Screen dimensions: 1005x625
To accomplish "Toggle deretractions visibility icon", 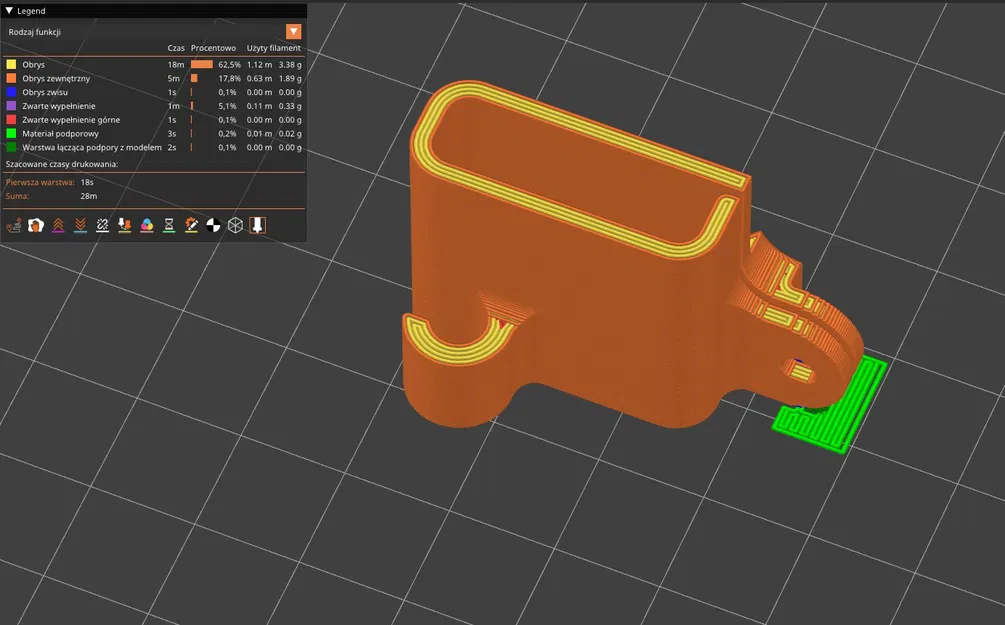I will (x=80, y=225).
